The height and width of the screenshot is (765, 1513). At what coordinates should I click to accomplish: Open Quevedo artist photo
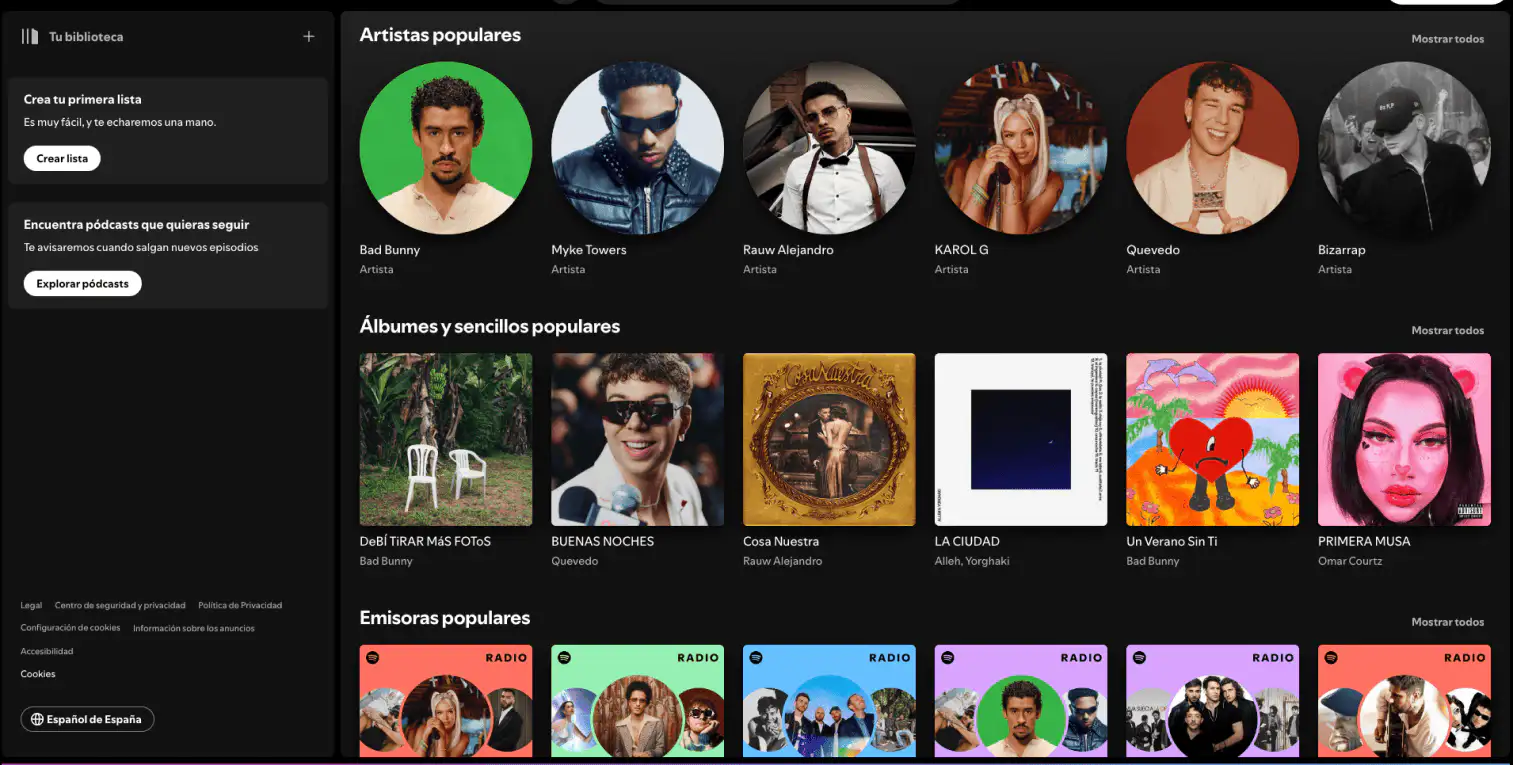(1213, 148)
